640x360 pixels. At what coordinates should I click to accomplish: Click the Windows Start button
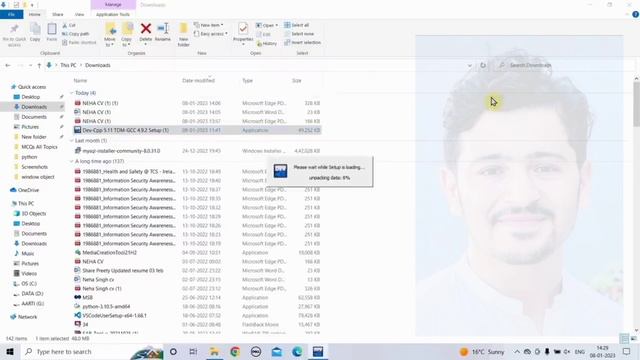pyautogui.click(x=9, y=351)
